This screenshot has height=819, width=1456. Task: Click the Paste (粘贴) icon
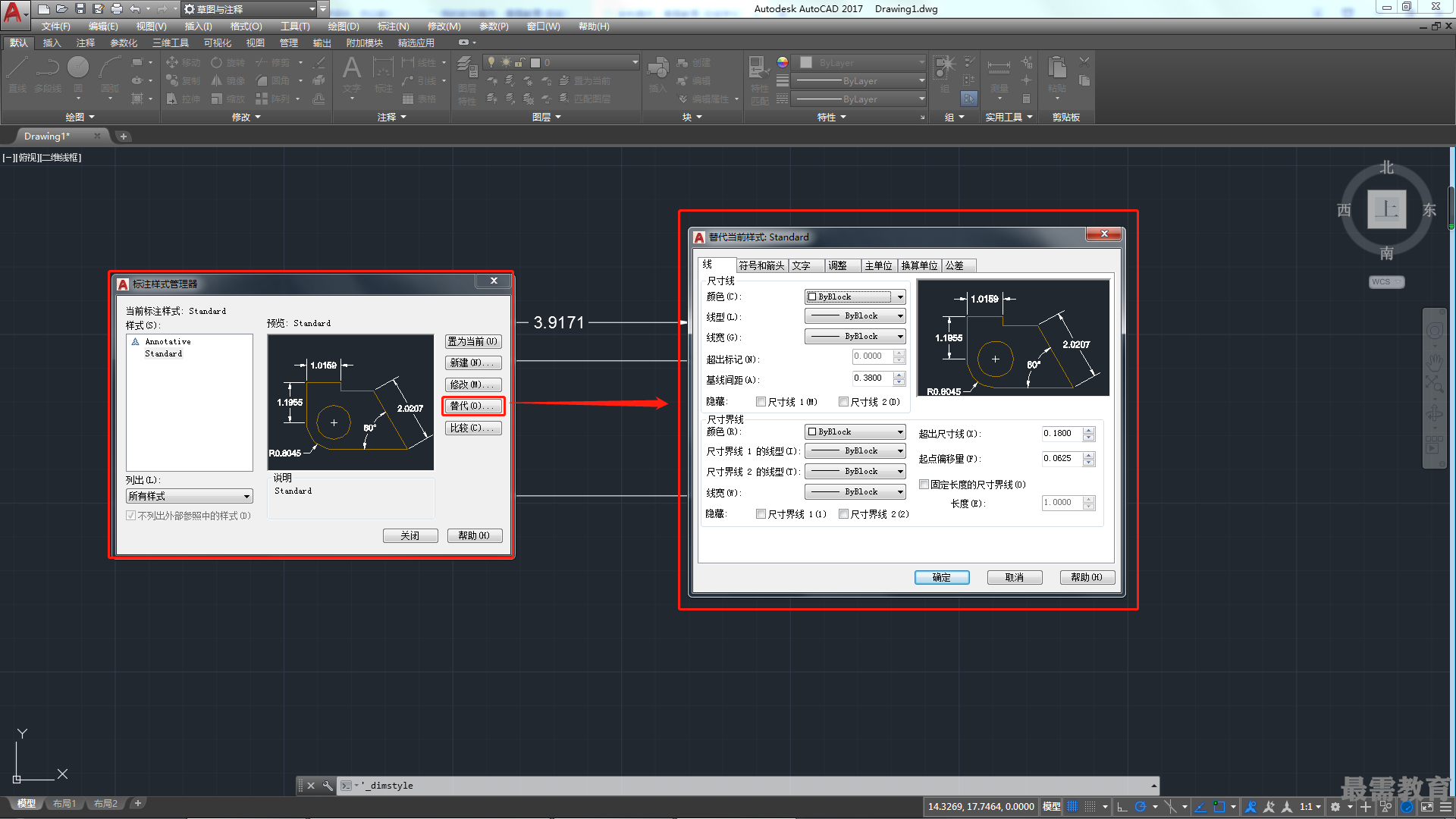coord(1057,74)
